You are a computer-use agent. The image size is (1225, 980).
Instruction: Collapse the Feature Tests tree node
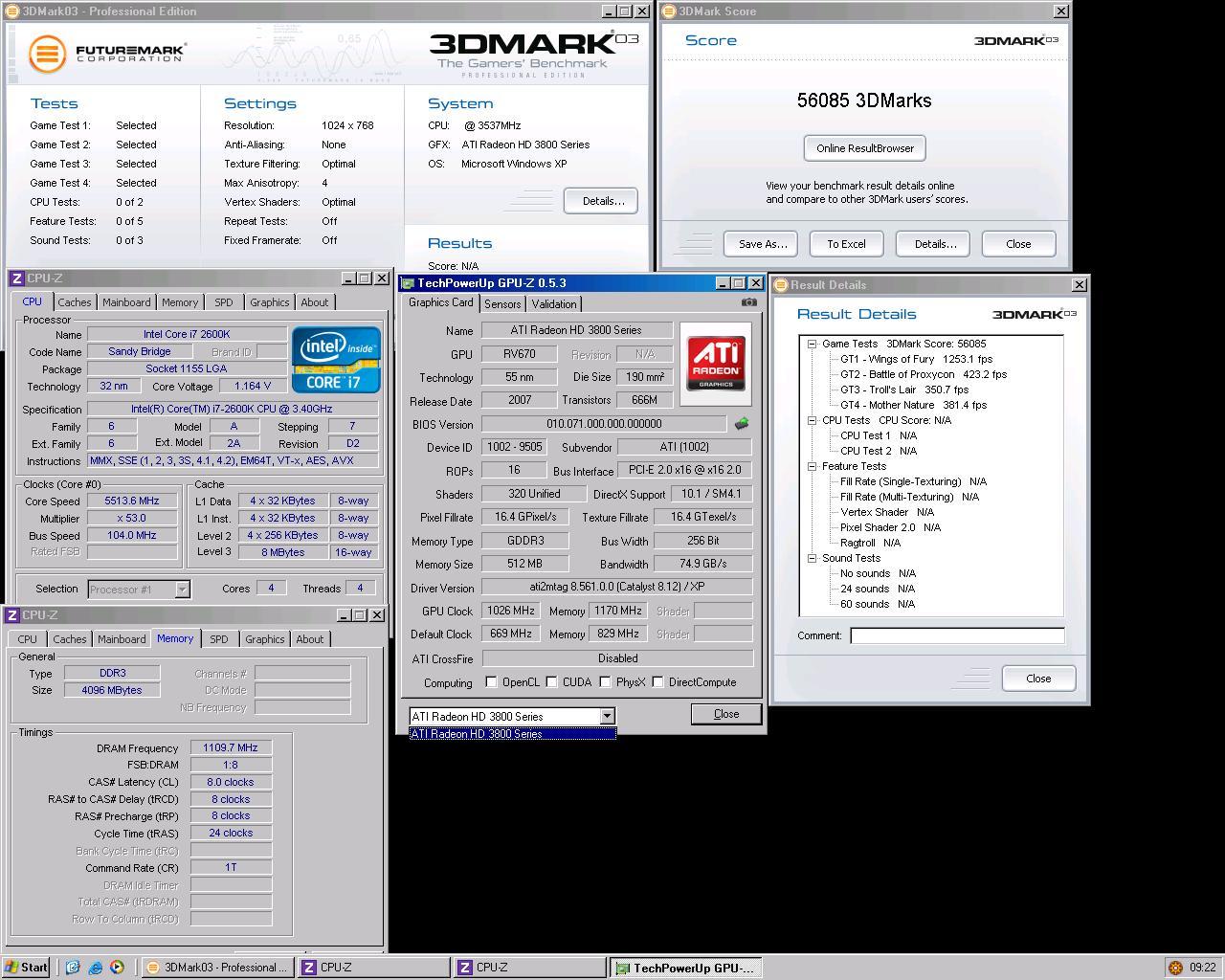(812, 466)
